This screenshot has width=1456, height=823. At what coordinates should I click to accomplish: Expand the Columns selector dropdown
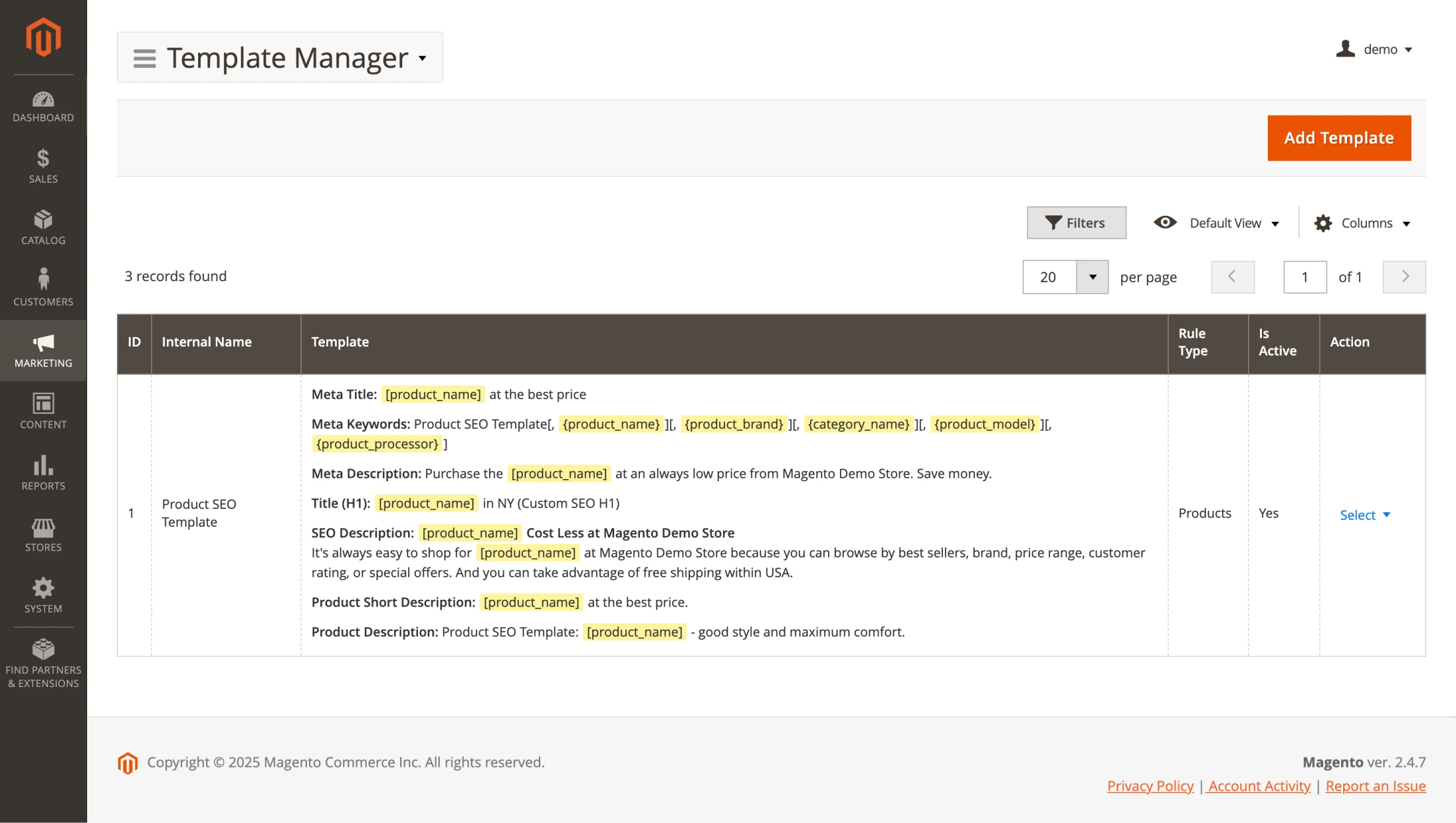[x=1362, y=222]
